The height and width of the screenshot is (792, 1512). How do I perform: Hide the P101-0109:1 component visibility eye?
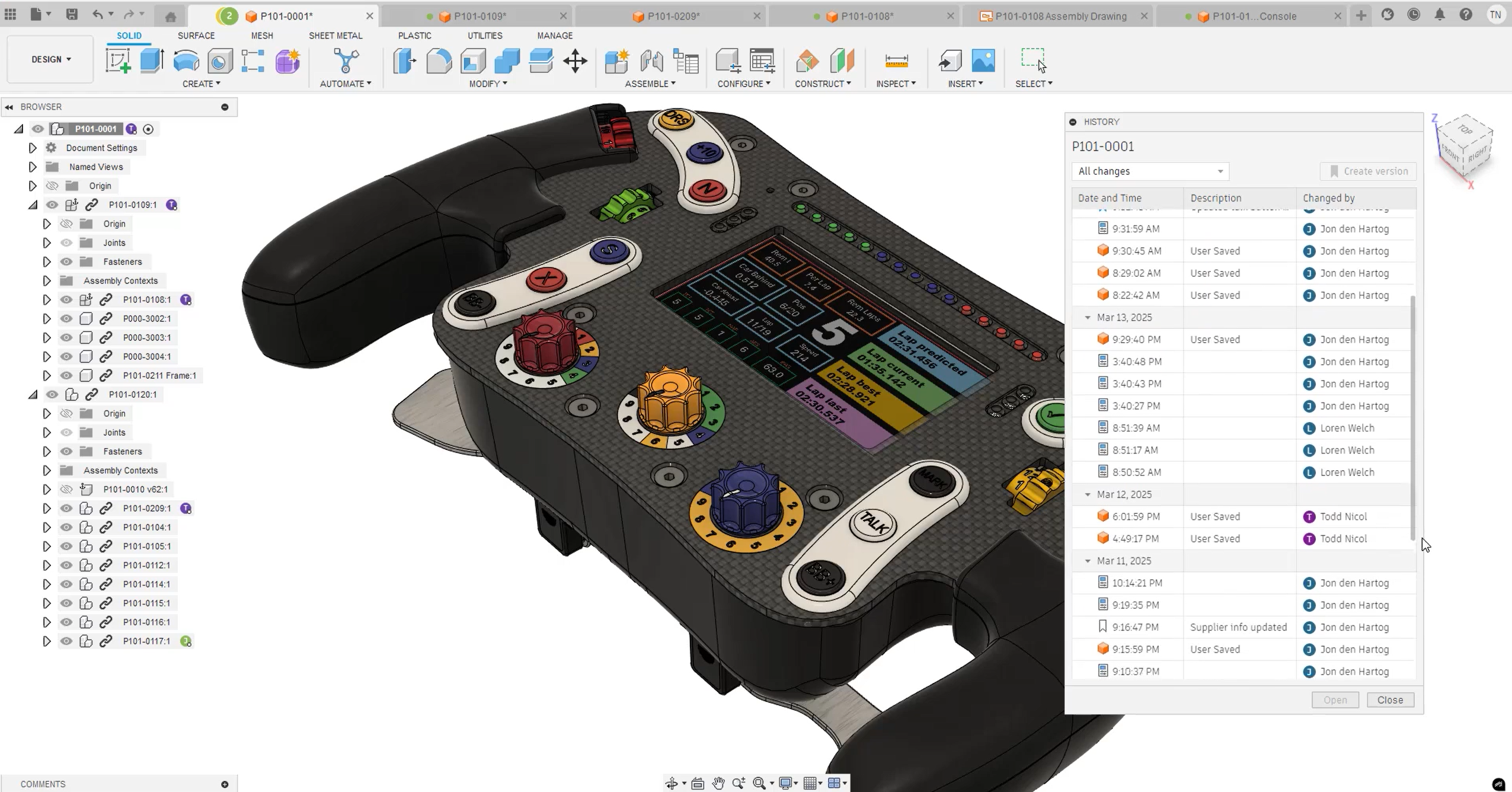(52, 205)
